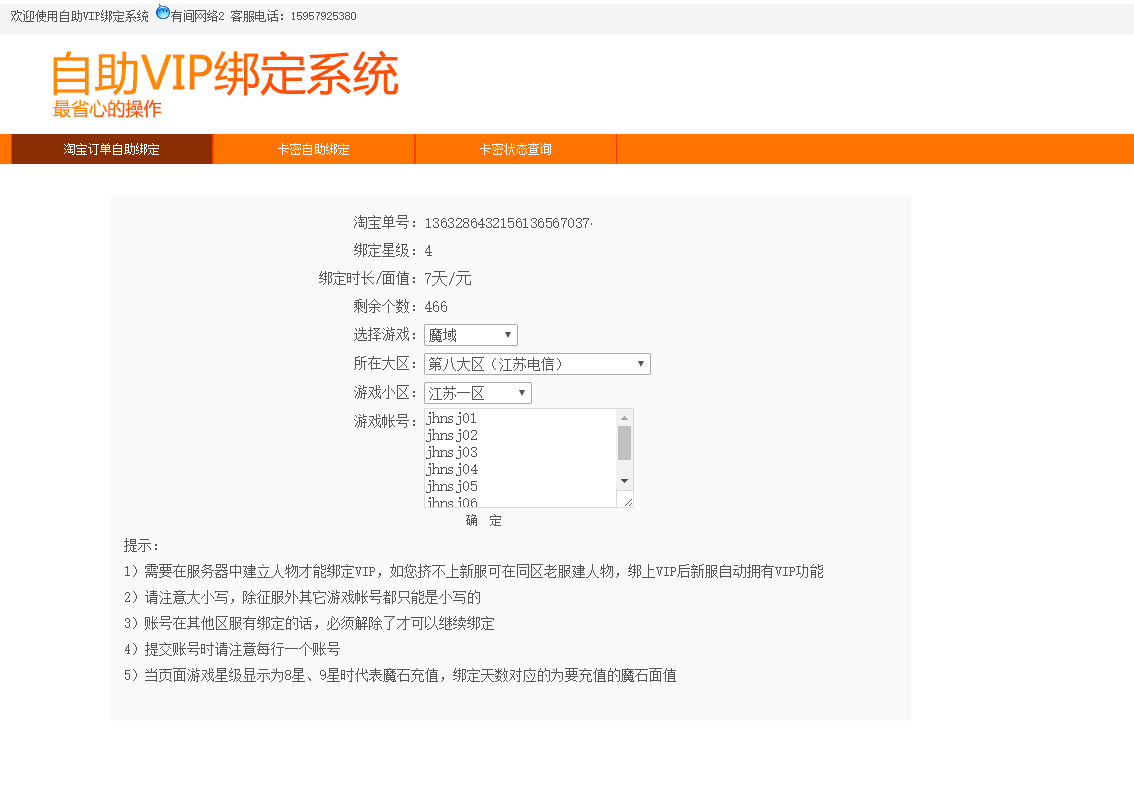Open the 卡密状态查询 tab
The image size is (1134, 787).
pyautogui.click(x=515, y=148)
